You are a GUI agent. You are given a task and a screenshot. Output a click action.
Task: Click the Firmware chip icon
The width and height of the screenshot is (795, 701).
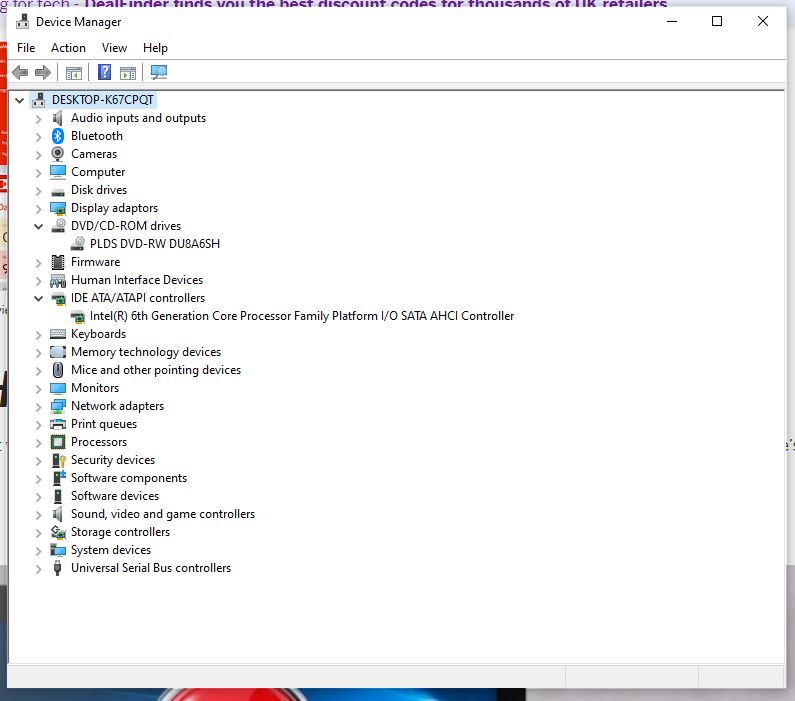(58, 262)
